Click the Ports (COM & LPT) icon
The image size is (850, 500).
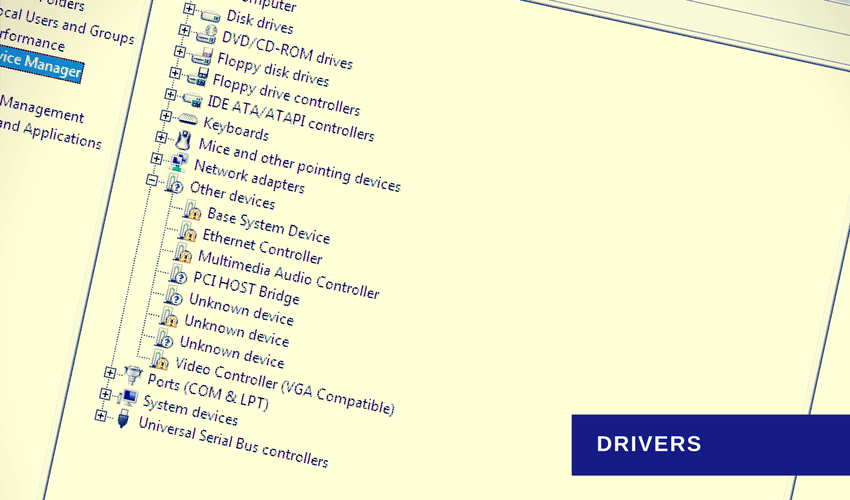(x=132, y=375)
